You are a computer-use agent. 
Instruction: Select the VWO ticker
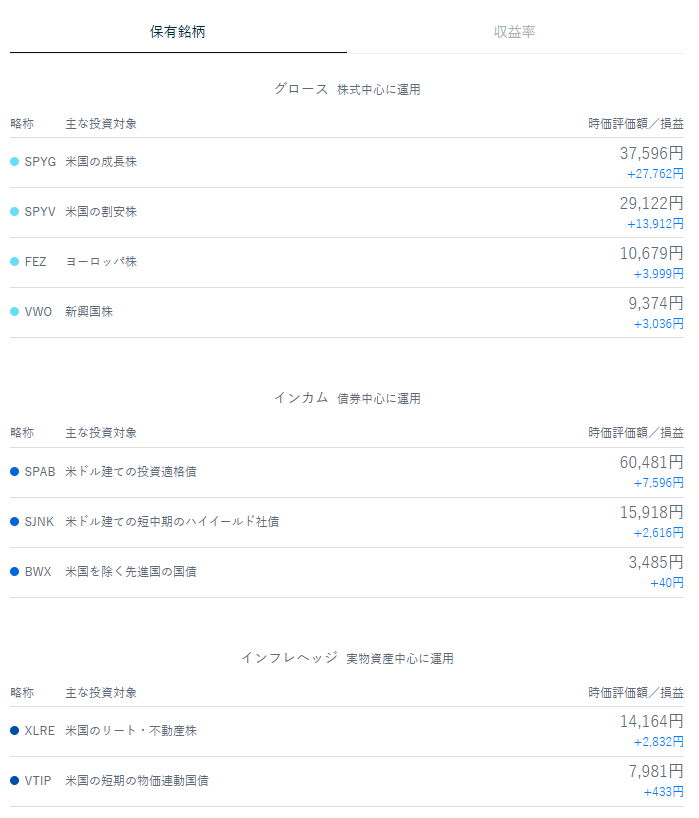pyautogui.click(x=38, y=312)
